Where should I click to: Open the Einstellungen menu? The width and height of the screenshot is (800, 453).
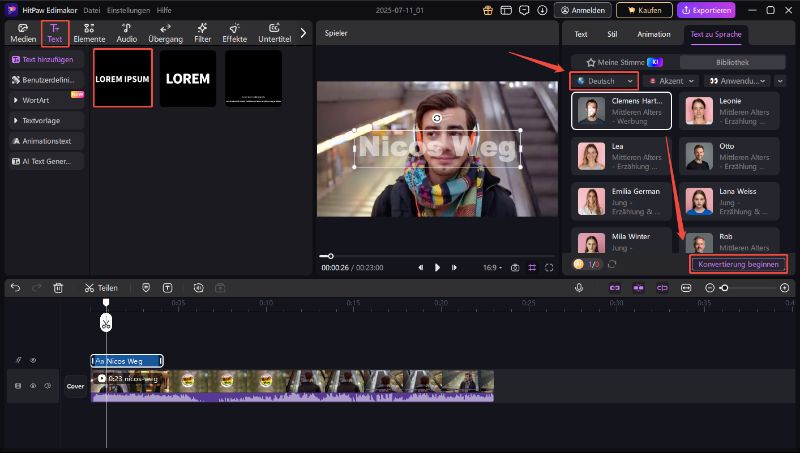tap(129, 10)
